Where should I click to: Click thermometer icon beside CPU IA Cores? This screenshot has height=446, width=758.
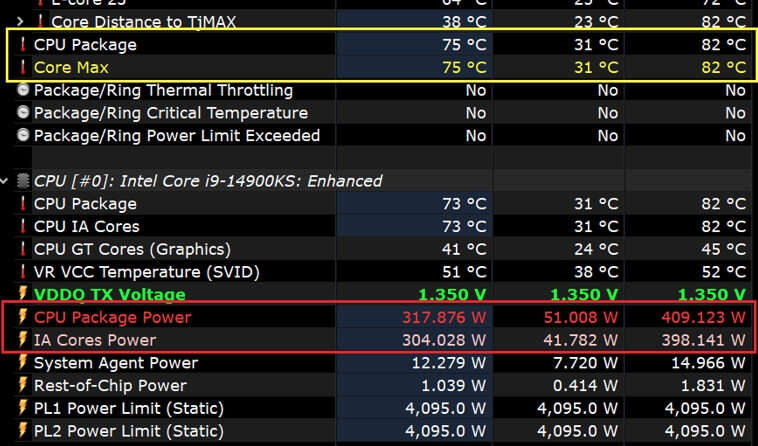tap(23, 227)
